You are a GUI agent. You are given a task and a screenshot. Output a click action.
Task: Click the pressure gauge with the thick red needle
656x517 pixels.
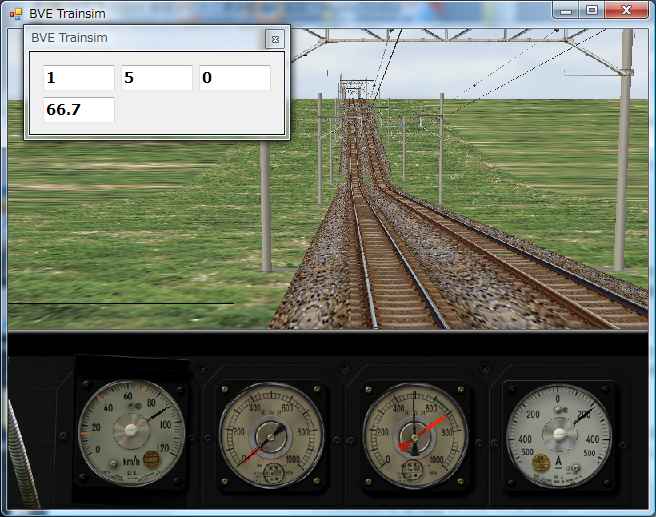click(415, 435)
